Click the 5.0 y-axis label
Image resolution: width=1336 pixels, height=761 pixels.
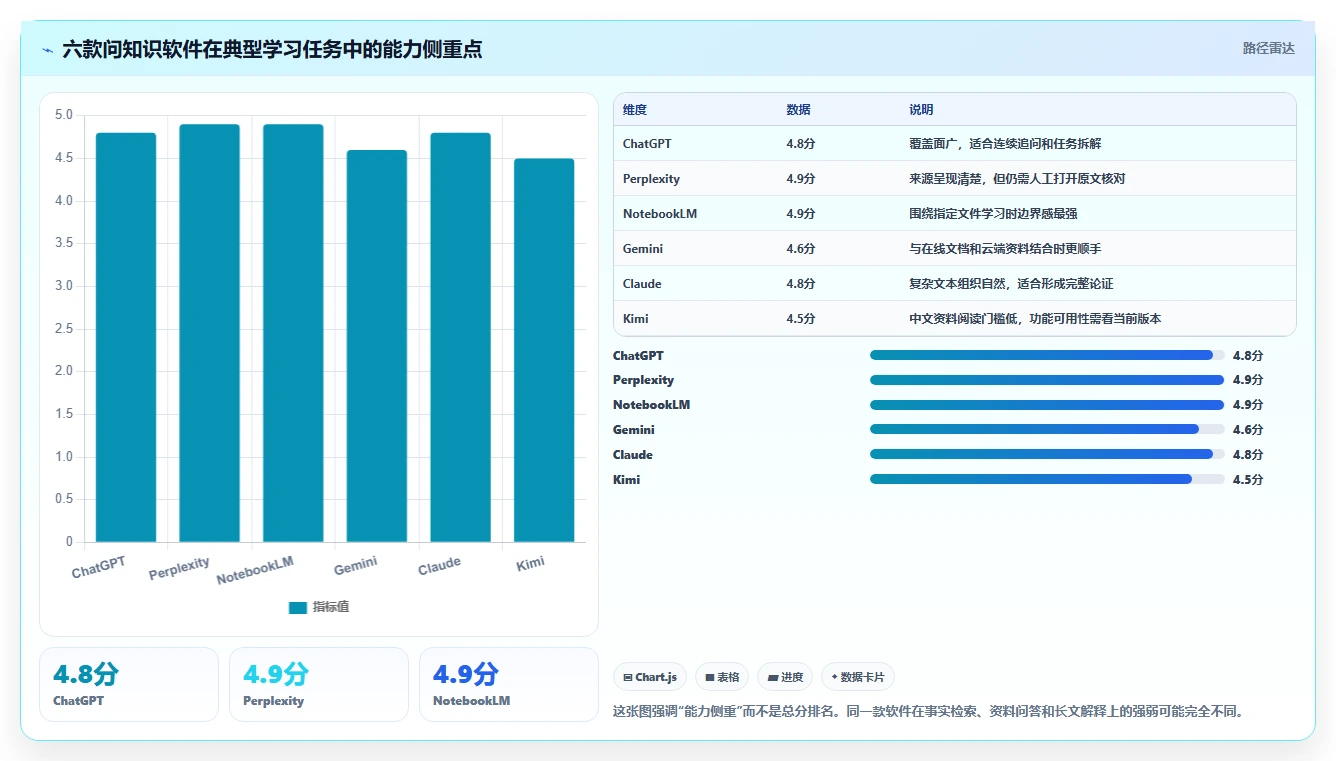point(63,115)
